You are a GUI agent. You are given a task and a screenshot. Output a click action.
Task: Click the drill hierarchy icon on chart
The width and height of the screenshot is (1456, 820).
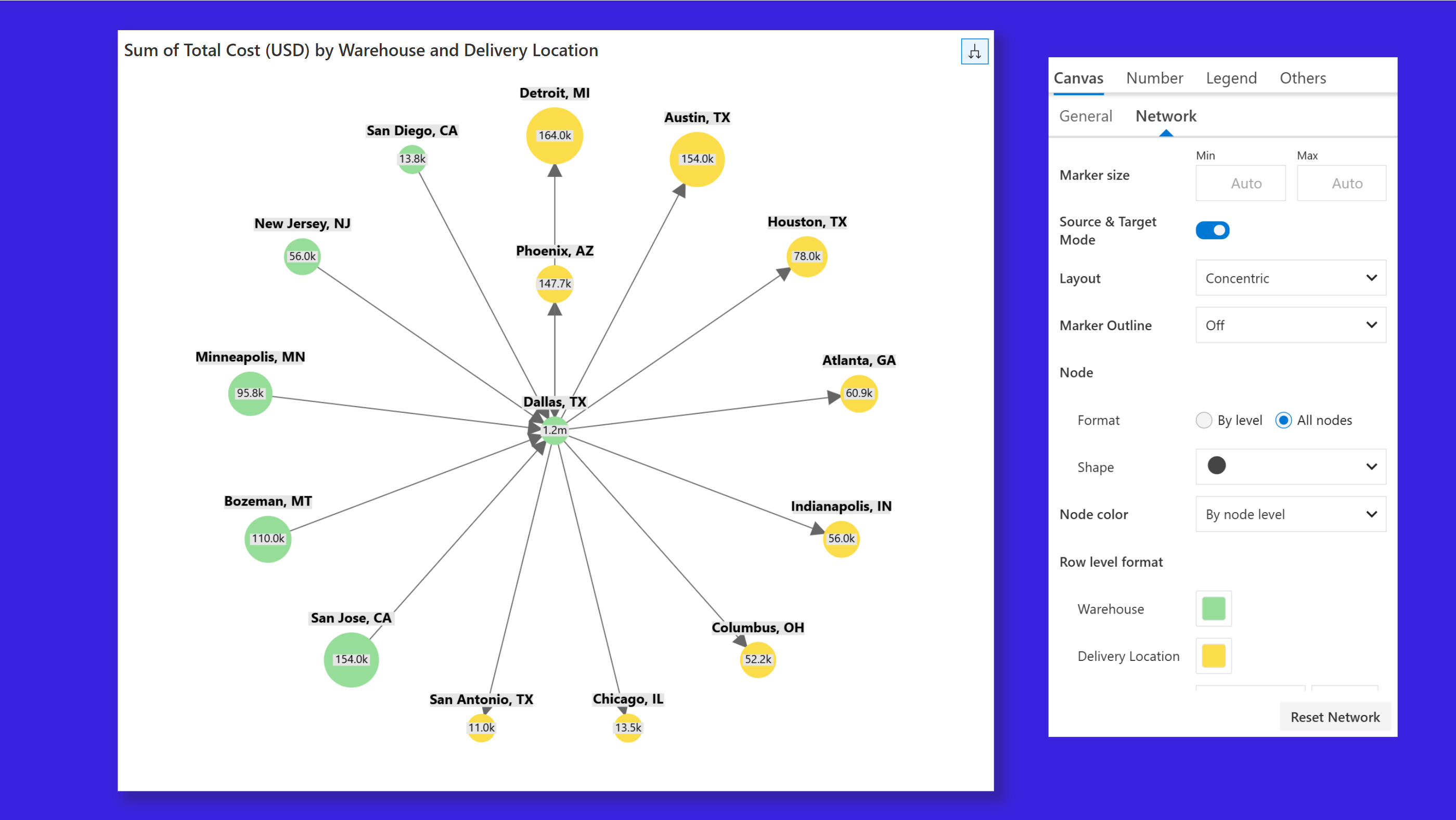[974, 52]
